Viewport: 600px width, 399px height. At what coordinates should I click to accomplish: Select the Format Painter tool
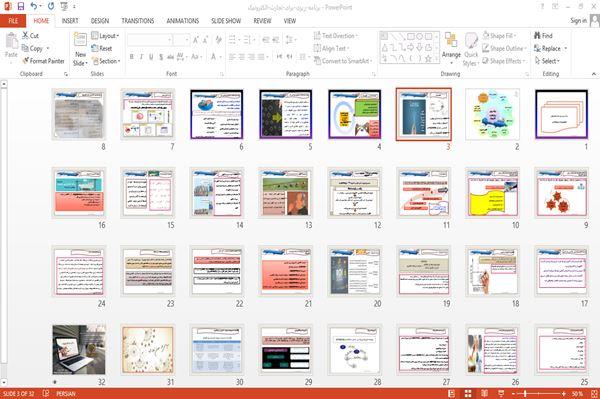coord(43,61)
